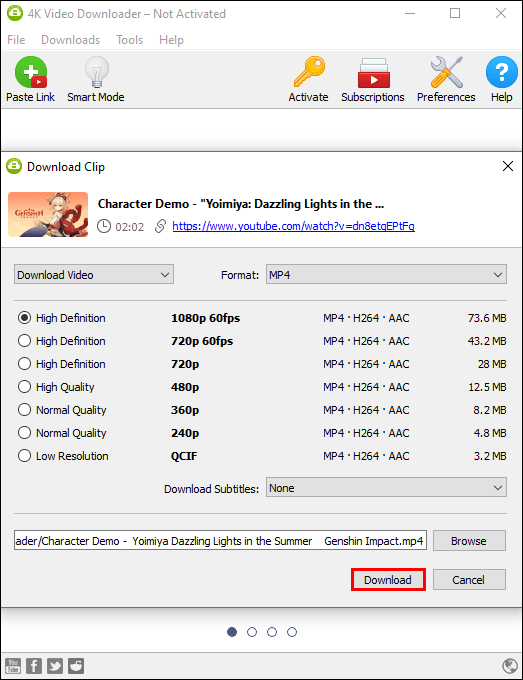Choose the QCIF Low Resolution option
This screenshot has width=523, height=680.
point(25,456)
